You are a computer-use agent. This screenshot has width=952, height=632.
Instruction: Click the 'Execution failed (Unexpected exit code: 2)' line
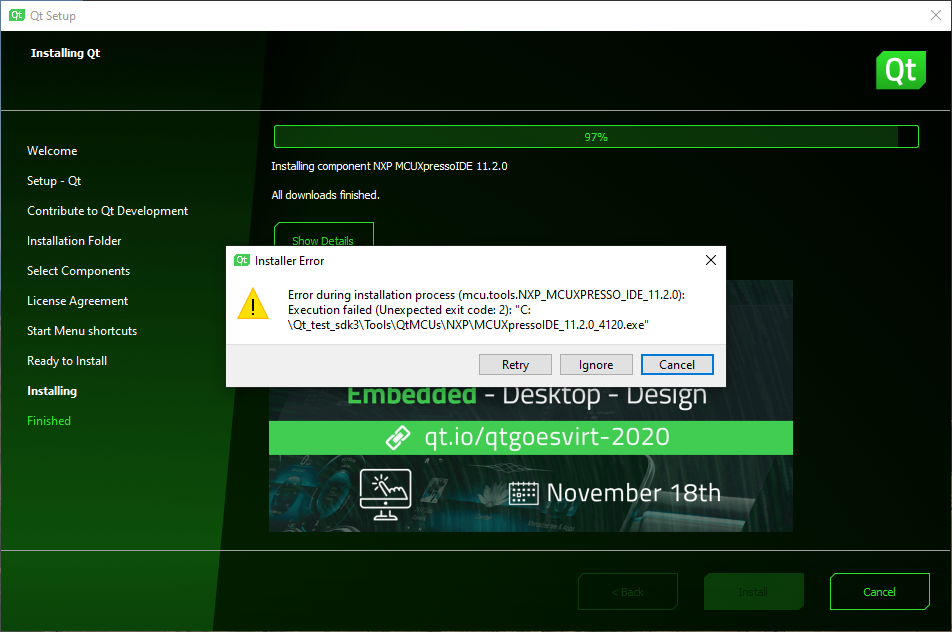coord(409,310)
